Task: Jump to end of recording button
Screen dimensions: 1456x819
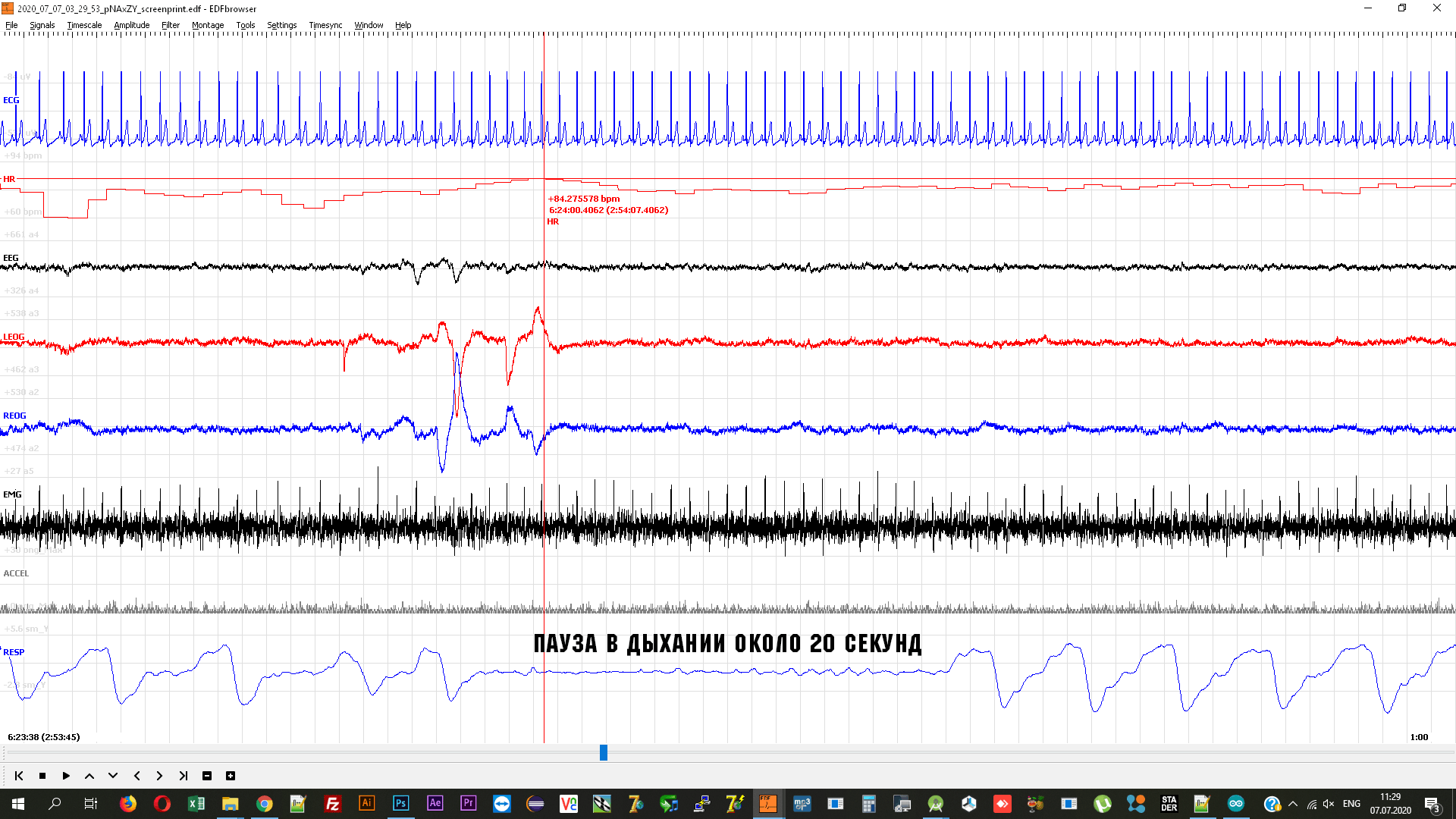Action: (183, 776)
